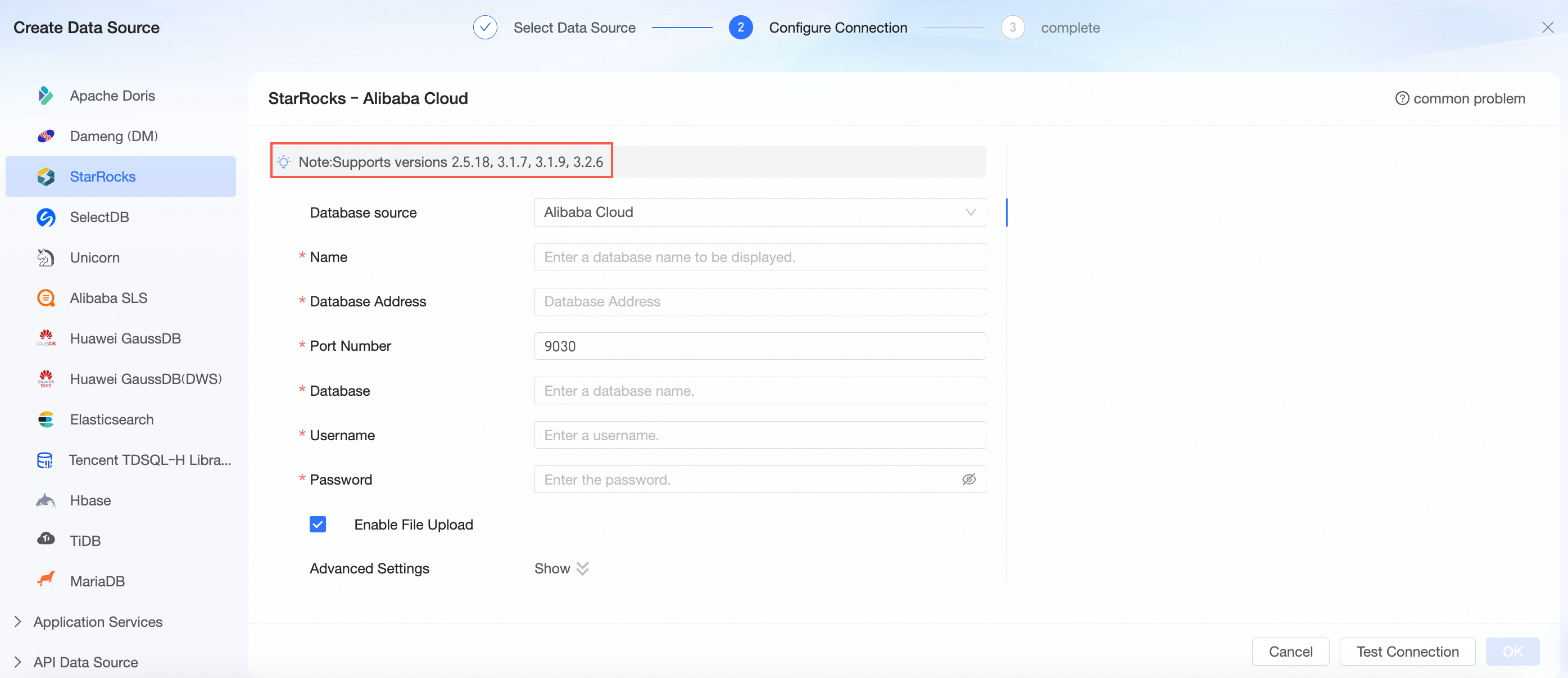
Task: Select the SelectDB data source icon
Action: tap(46, 217)
